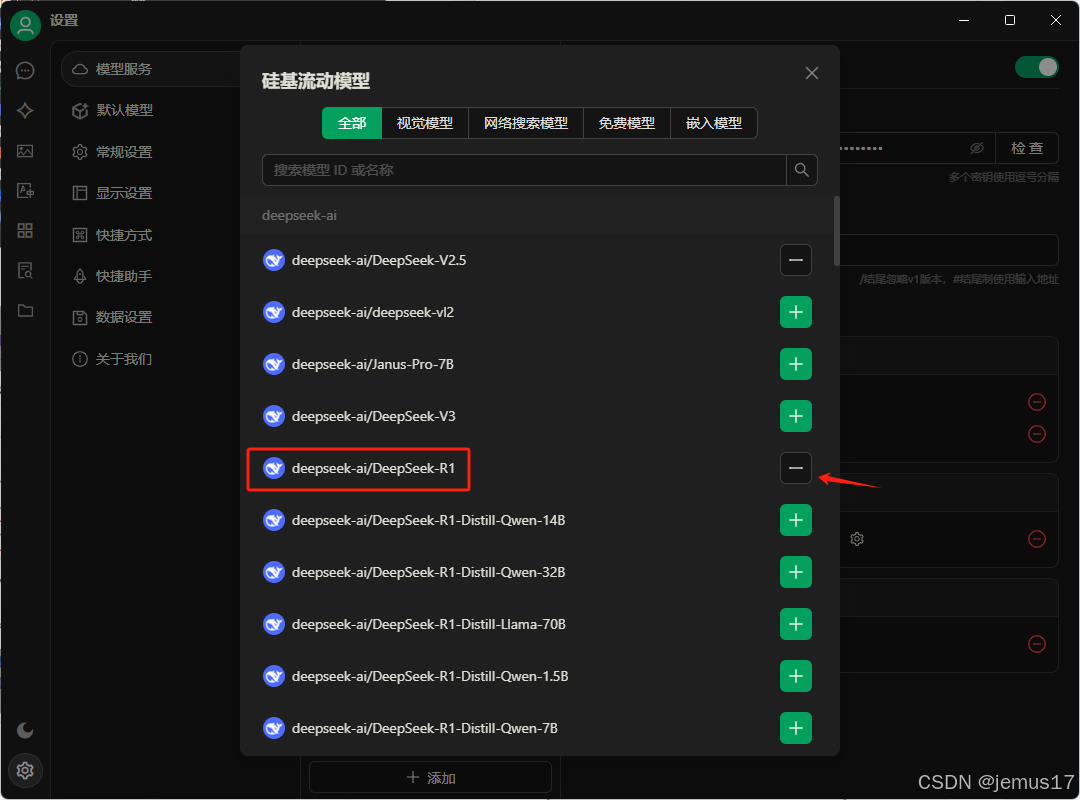Select deepseek-ai/DeepSeek-V3 row text
The image size is (1080, 800).
(373, 416)
